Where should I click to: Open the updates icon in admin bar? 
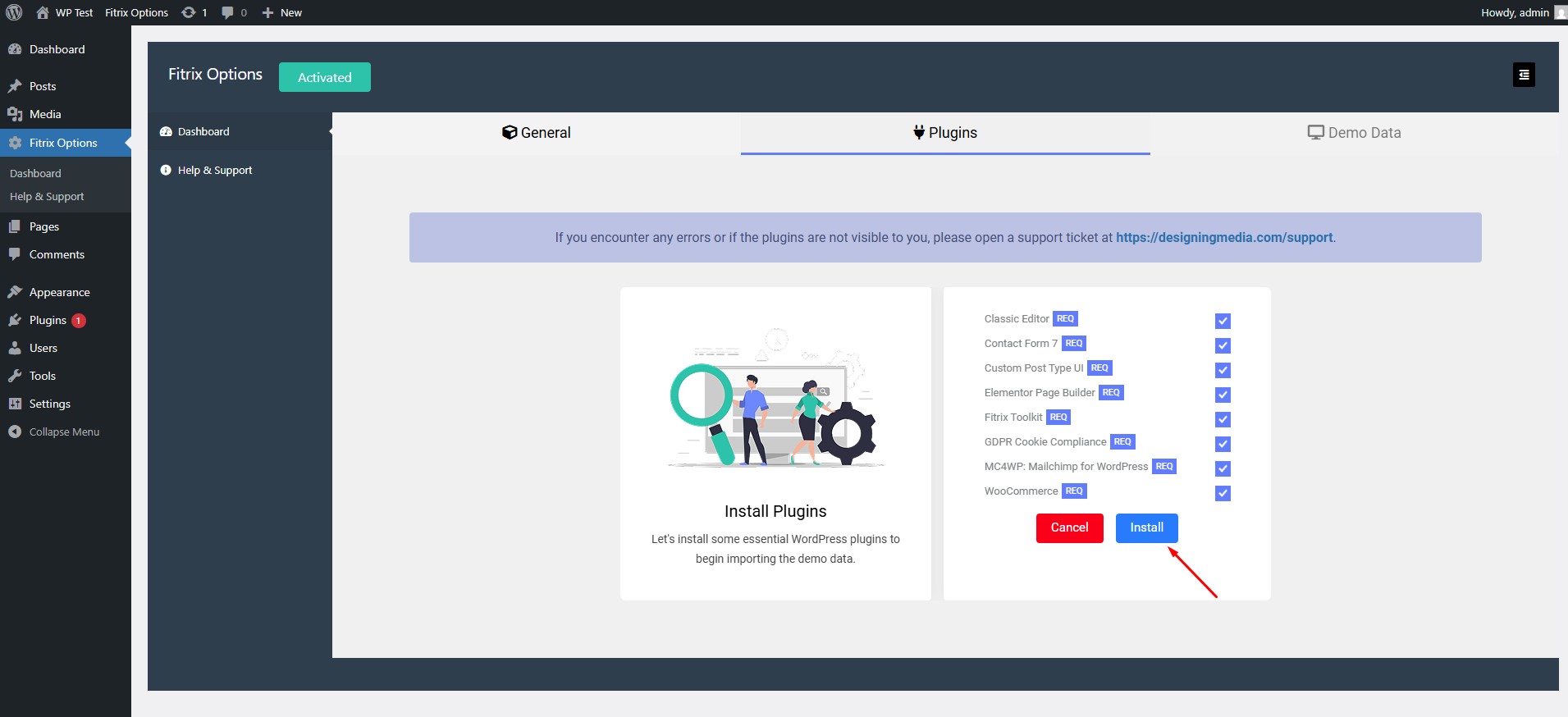pos(189,12)
